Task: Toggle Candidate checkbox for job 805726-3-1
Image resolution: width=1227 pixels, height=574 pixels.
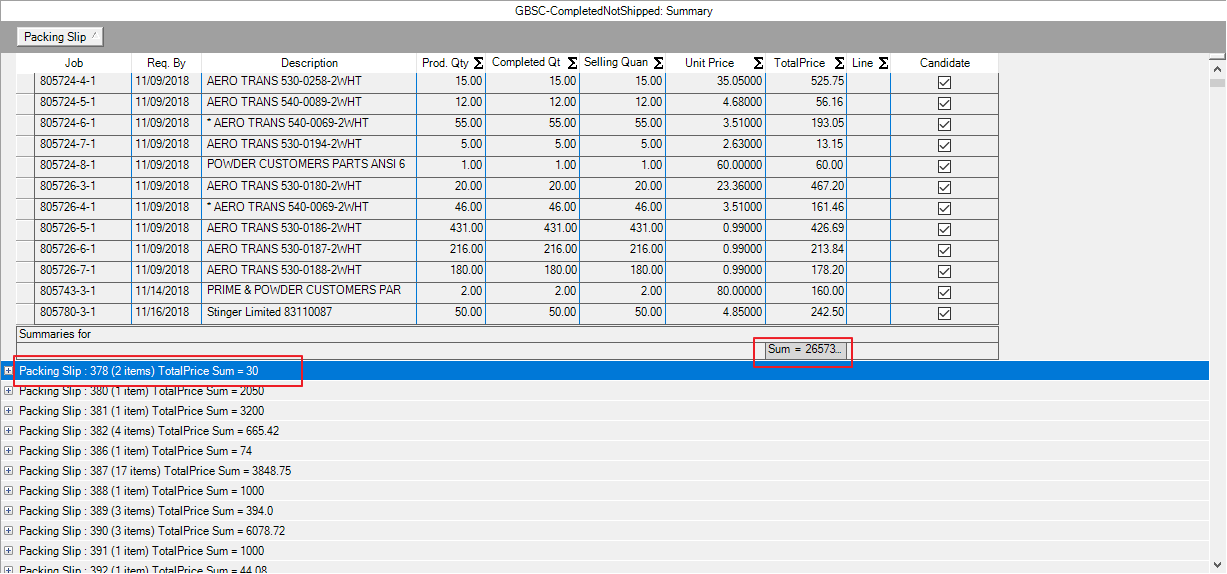Action: (944, 187)
